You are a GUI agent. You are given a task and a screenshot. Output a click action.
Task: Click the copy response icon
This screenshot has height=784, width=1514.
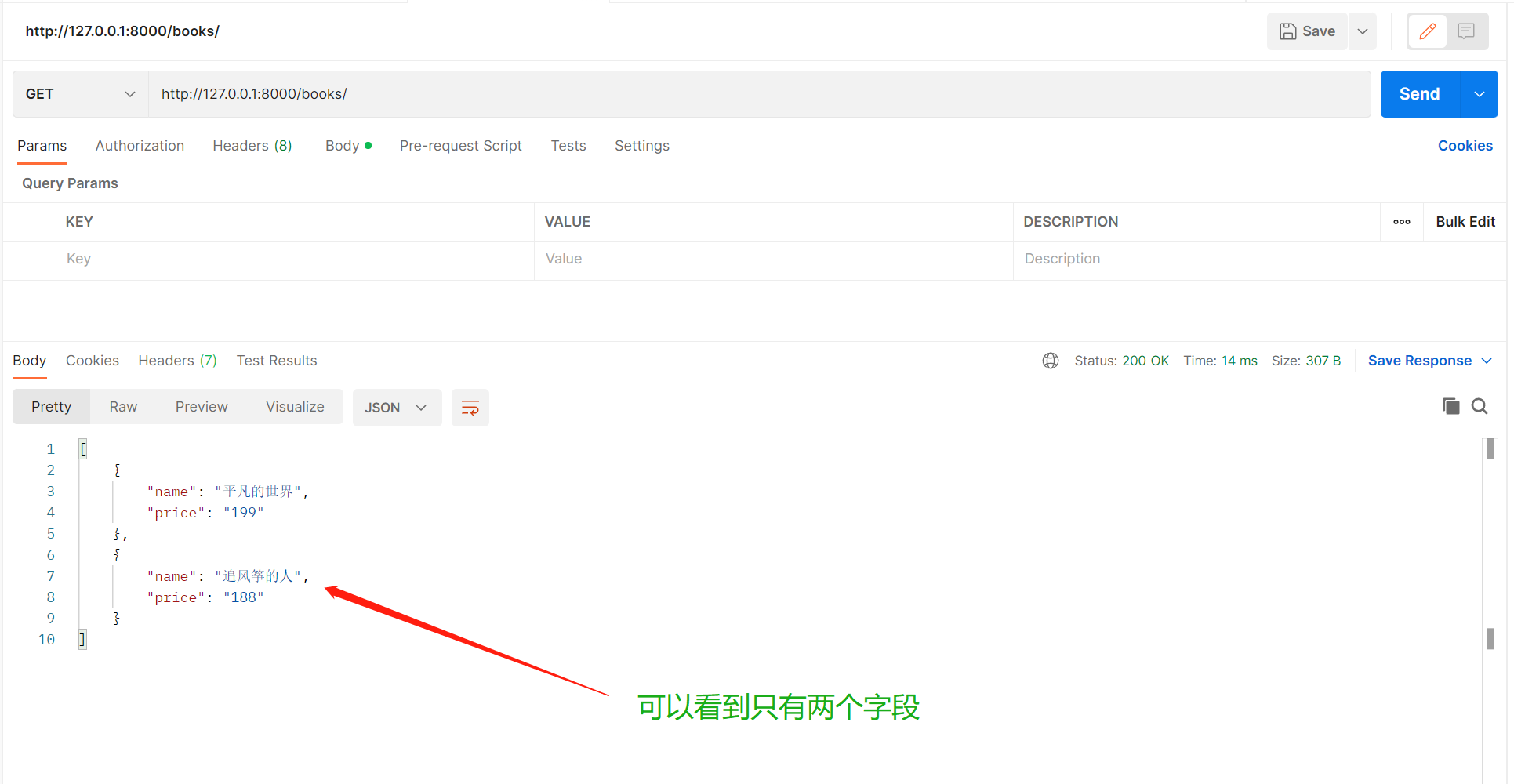click(1451, 406)
